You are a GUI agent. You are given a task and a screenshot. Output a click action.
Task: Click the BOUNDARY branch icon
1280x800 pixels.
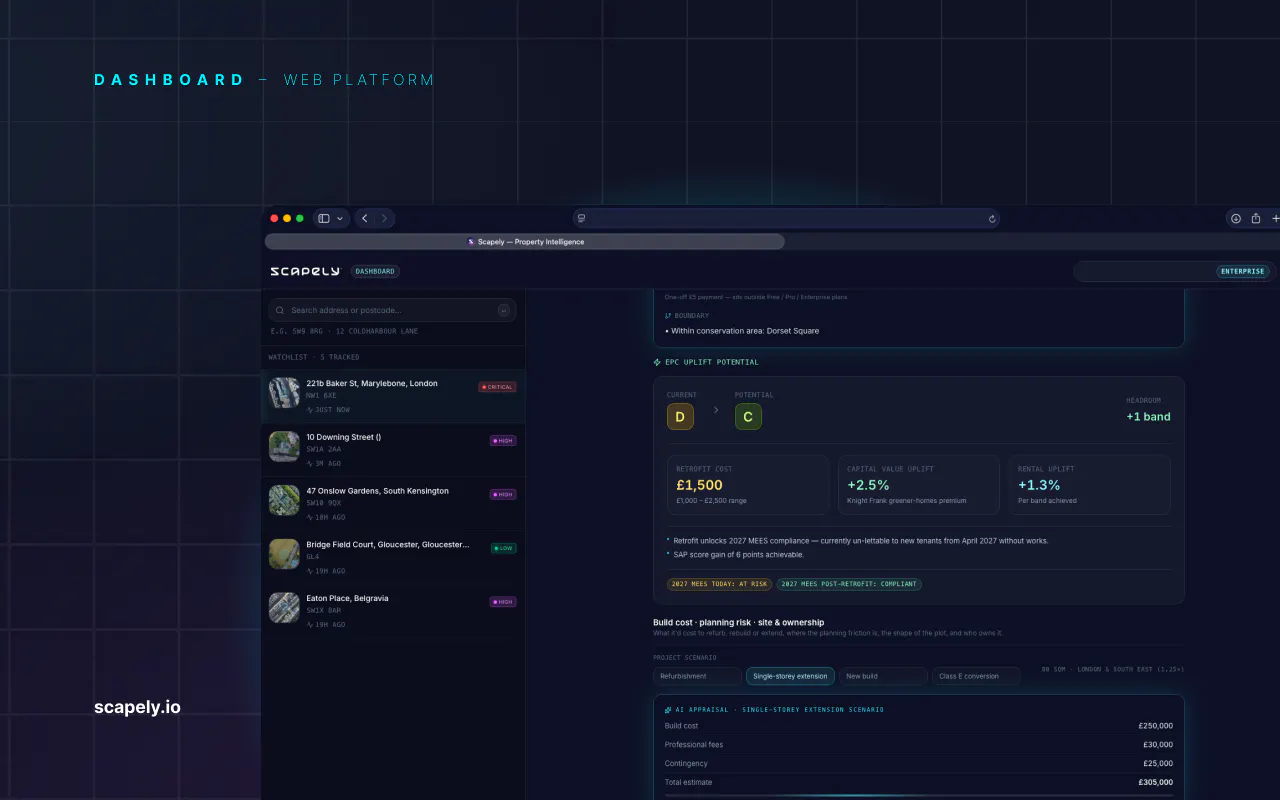point(668,316)
